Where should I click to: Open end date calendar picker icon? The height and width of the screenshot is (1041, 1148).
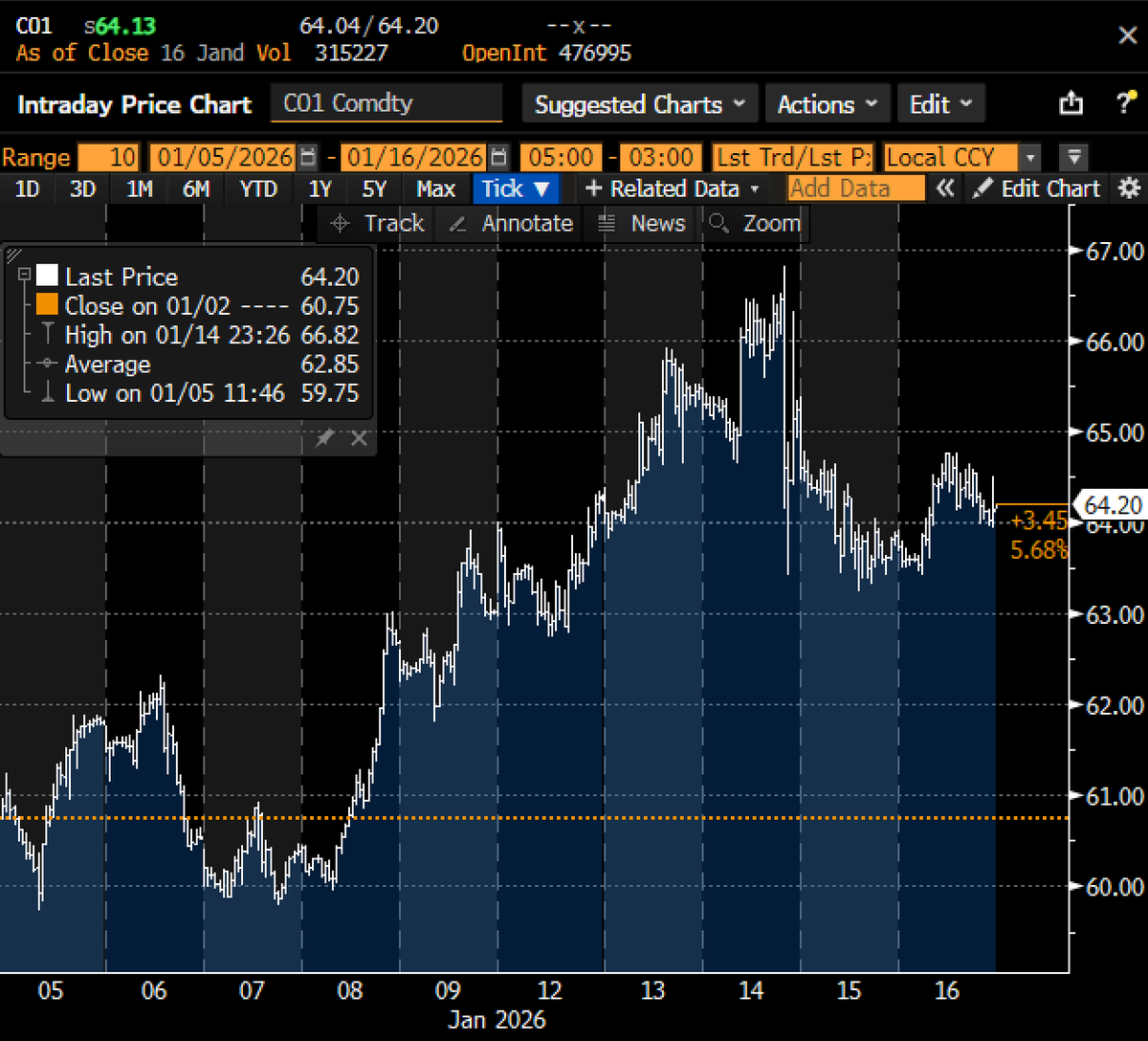tap(497, 157)
